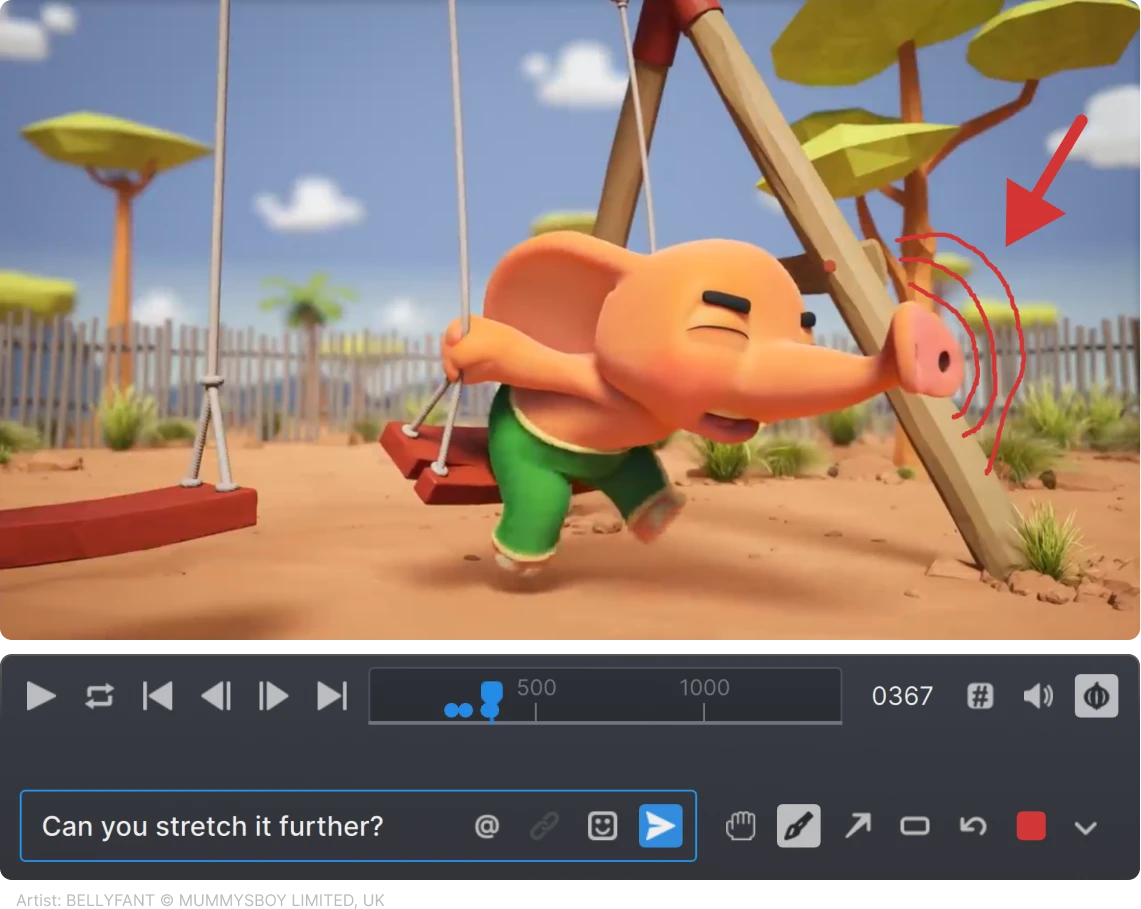Expand the compare mode options icon
This screenshot has width=1141, height=909.
click(1096, 696)
